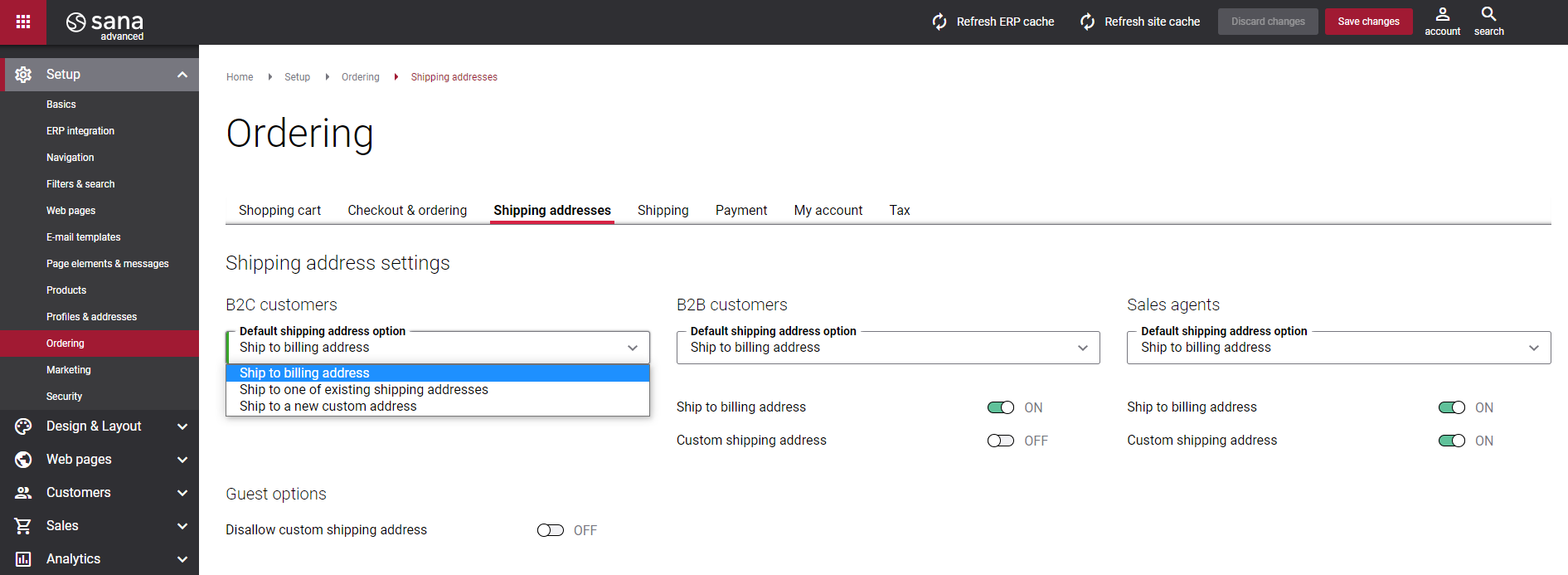This screenshot has width=1568, height=575.
Task: Select Ship to billing address option in list
Action: pos(438,373)
